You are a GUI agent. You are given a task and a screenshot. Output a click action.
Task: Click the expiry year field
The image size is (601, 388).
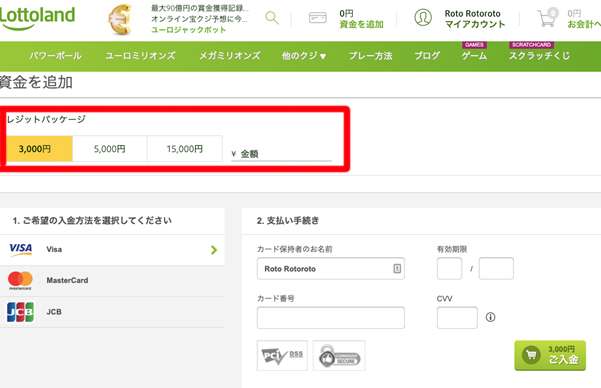point(496,268)
